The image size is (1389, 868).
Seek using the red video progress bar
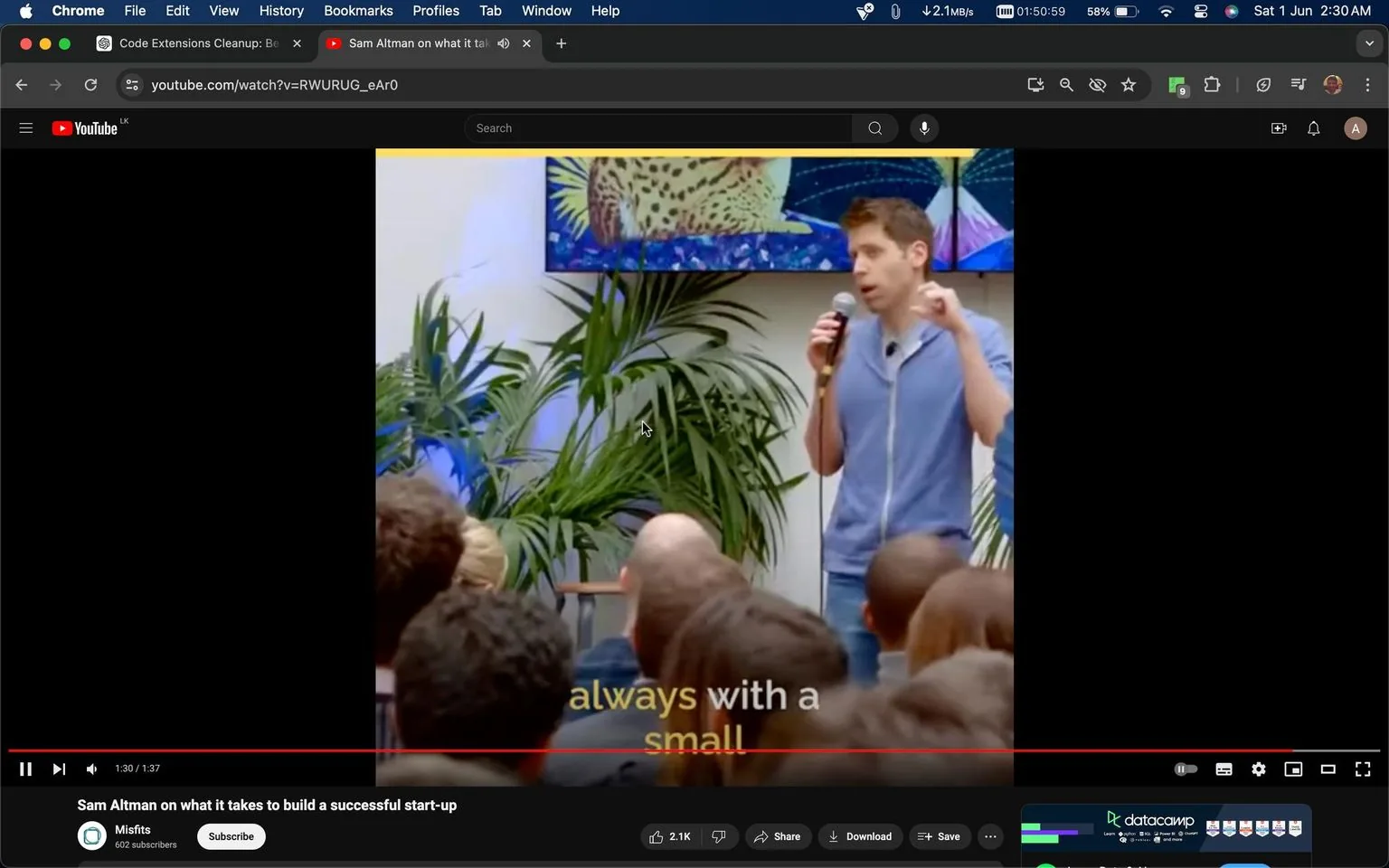[x=694, y=750]
